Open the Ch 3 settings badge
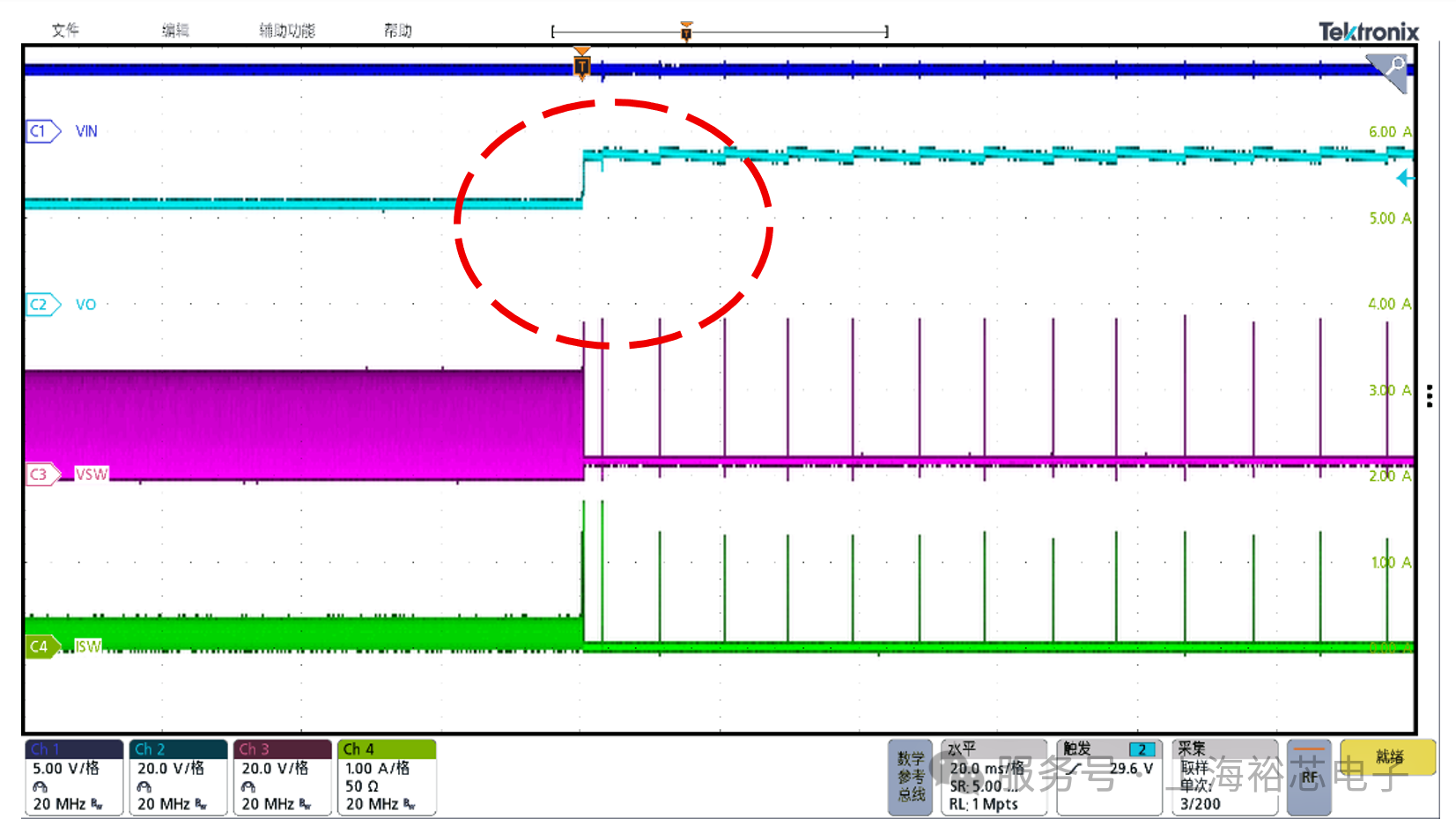1456x833 pixels. coord(283,777)
